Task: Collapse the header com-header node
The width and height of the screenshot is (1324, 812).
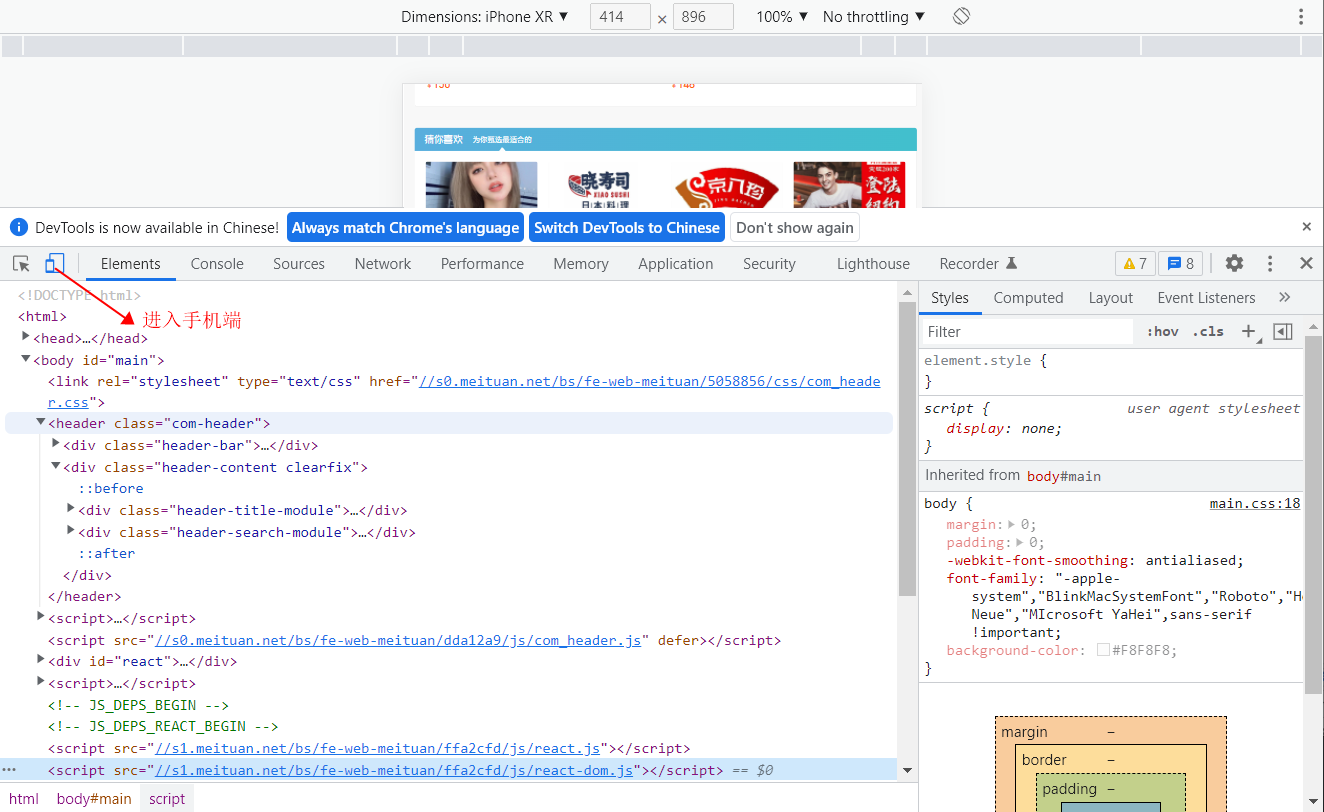Action: (x=41, y=423)
